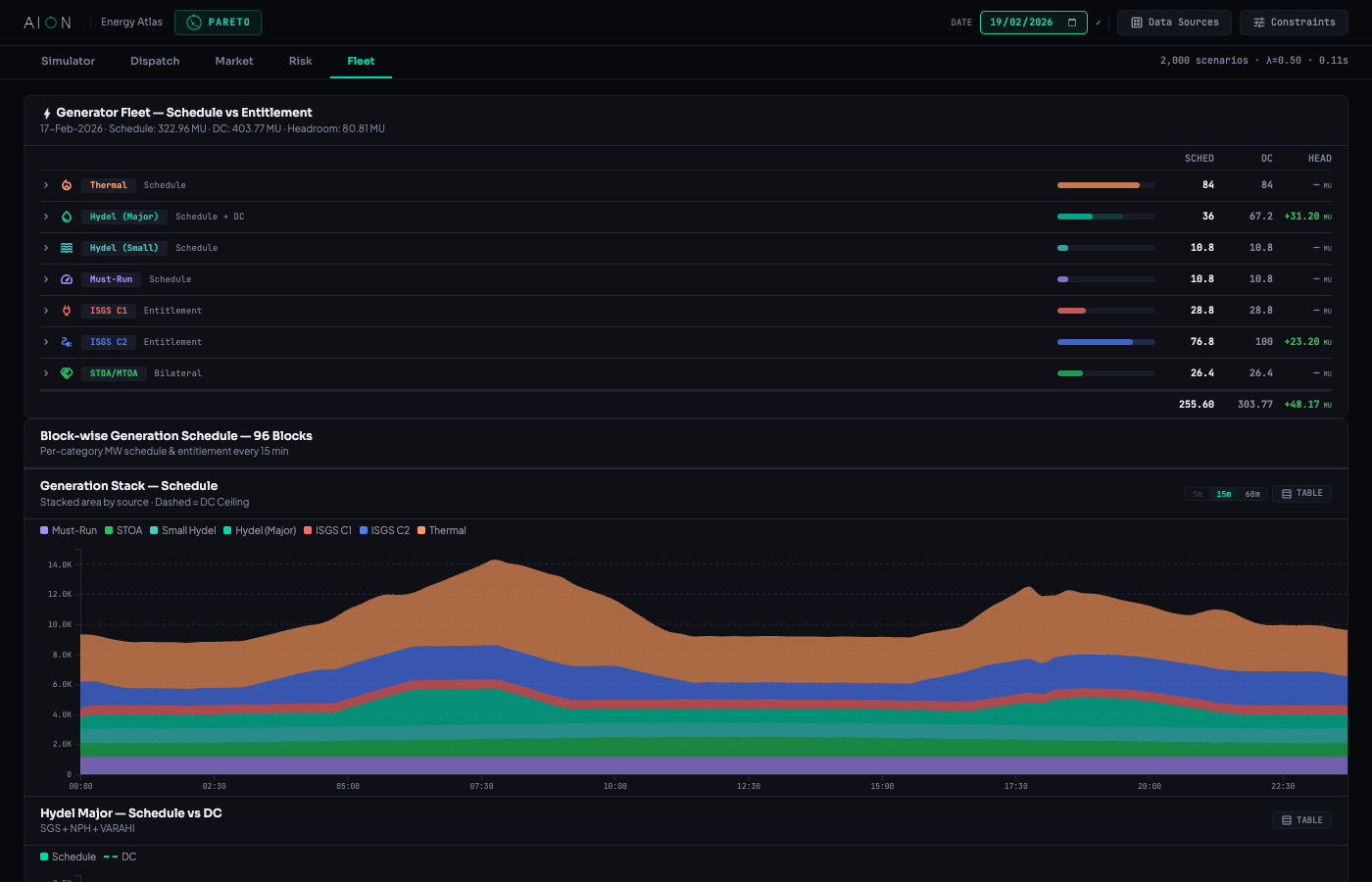Click the lightning bolt beside Generator Fleet header

pyautogui.click(x=46, y=112)
